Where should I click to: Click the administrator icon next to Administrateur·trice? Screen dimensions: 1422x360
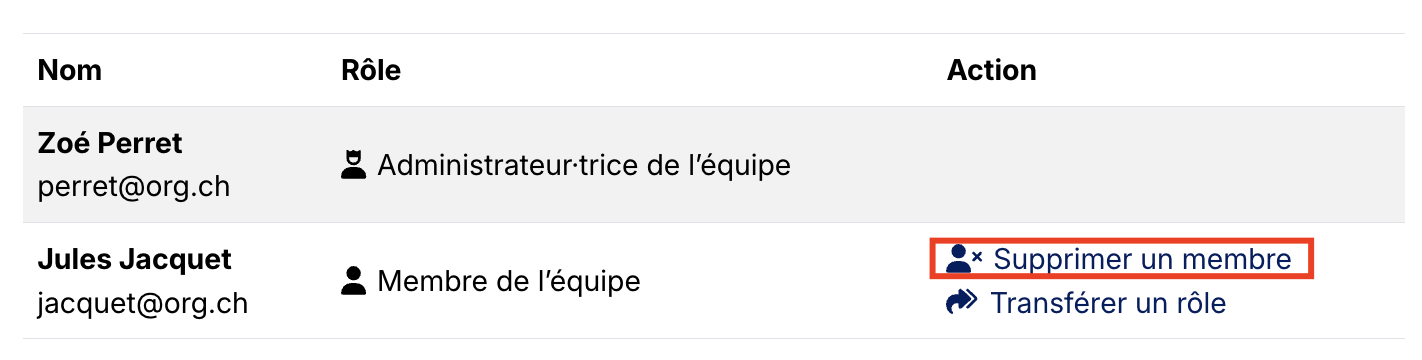pyautogui.click(x=353, y=165)
